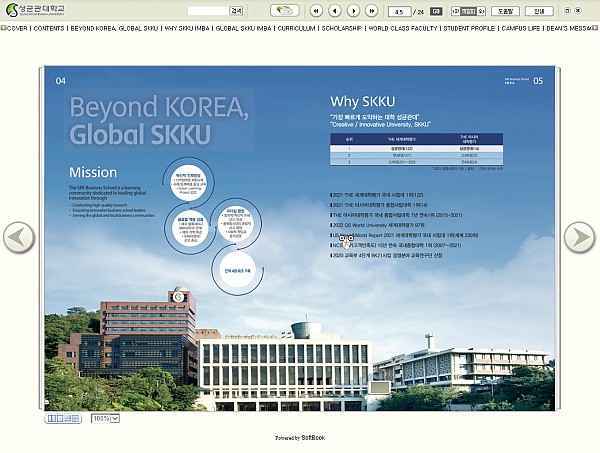Go to the previous page in the toolbar
The height and width of the screenshot is (453, 600).
coord(335,11)
